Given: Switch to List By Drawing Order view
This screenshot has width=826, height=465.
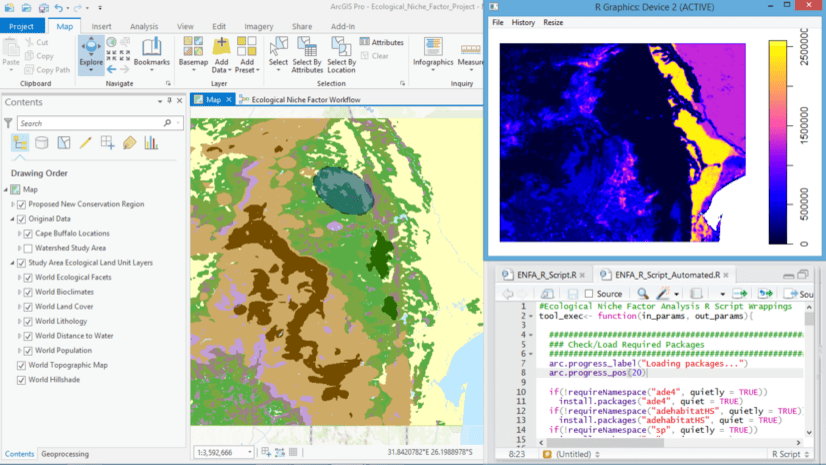Looking at the screenshot, I should click(x=20, y=143).
